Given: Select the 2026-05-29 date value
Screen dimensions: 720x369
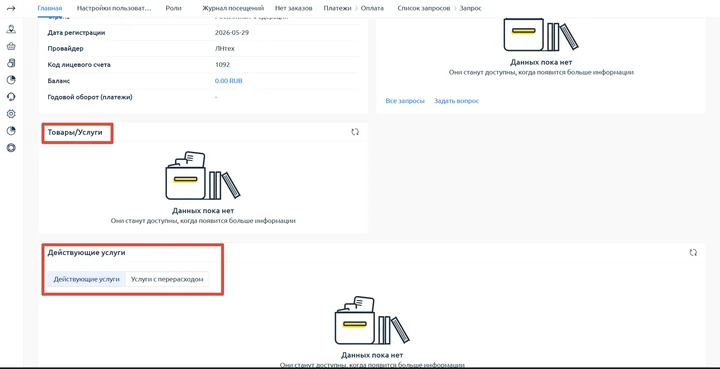Looking at the screenshot, I should [232, 33].
